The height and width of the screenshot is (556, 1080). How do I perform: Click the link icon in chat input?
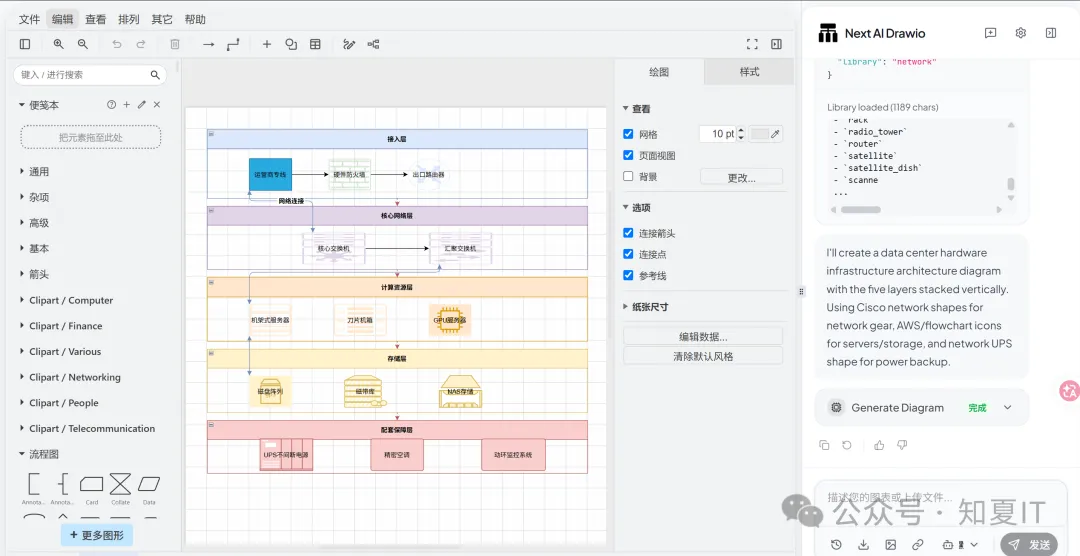917,544
